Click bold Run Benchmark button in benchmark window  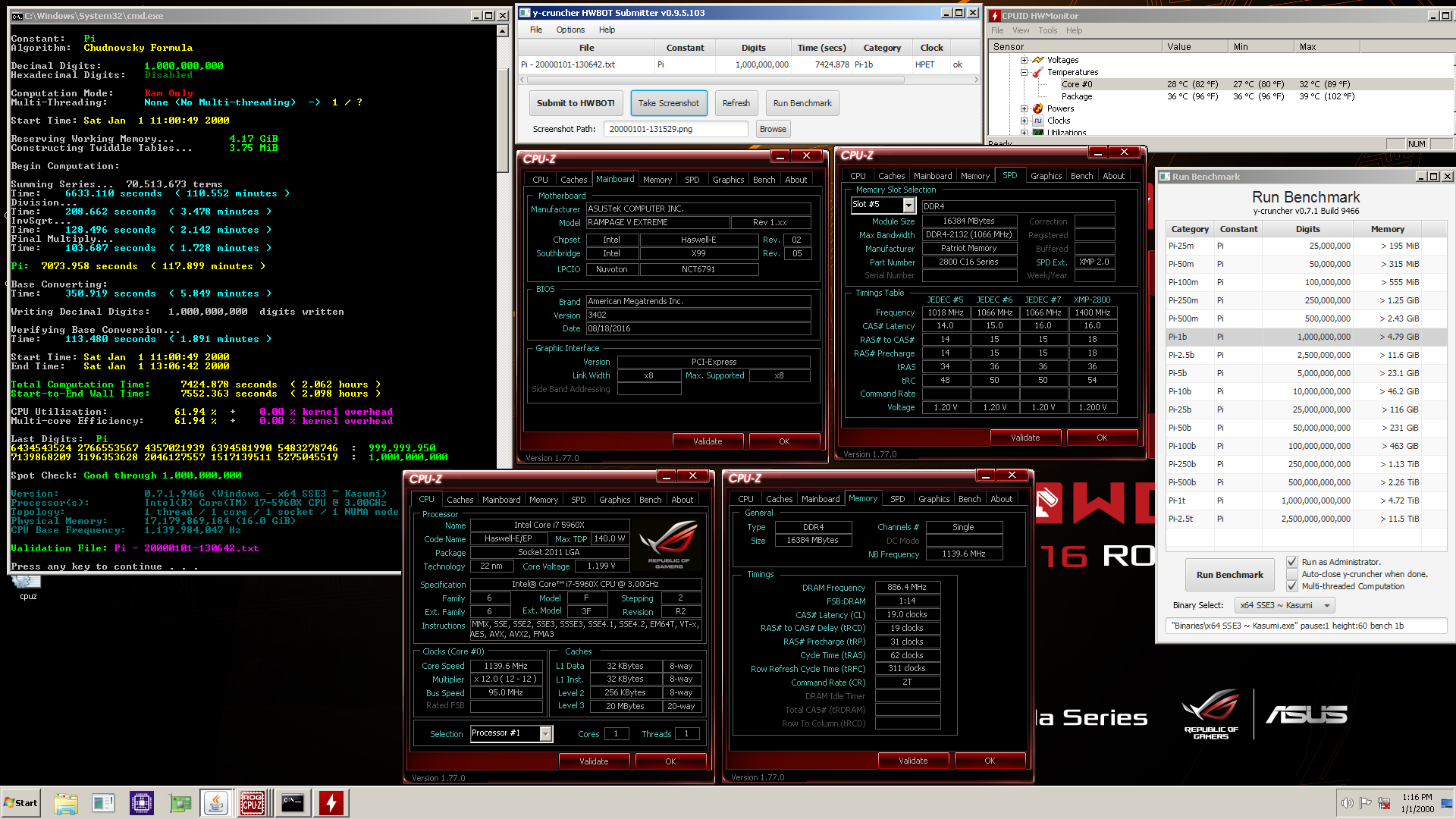(1229, 575)
